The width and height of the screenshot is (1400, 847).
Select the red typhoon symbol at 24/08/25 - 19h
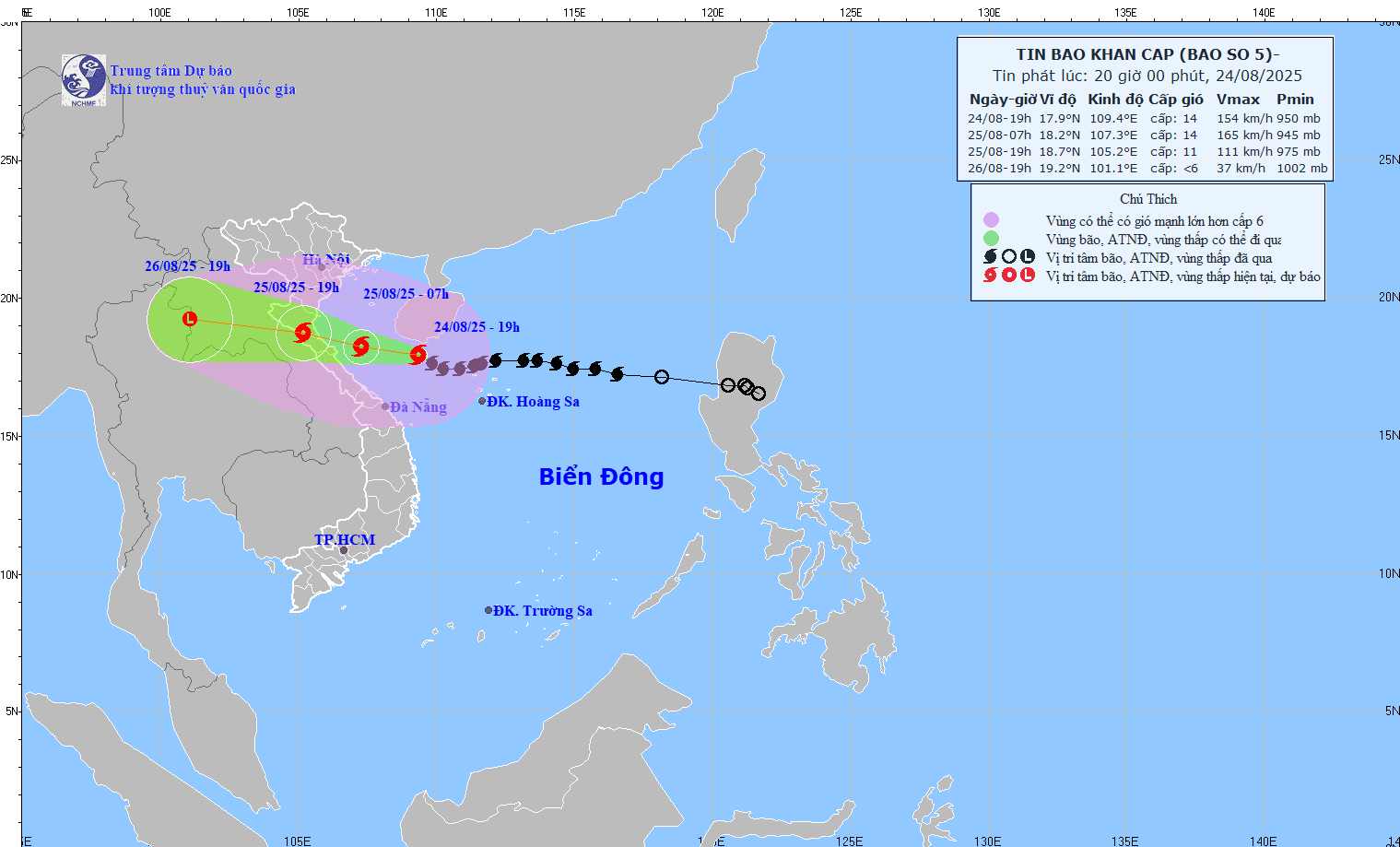[x=417, y=355]
